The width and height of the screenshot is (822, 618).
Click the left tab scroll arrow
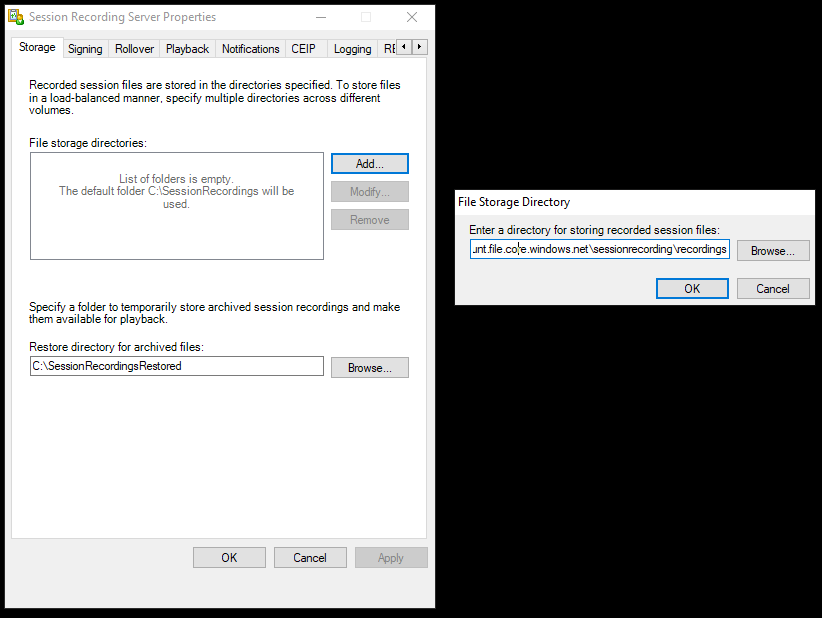404,46
